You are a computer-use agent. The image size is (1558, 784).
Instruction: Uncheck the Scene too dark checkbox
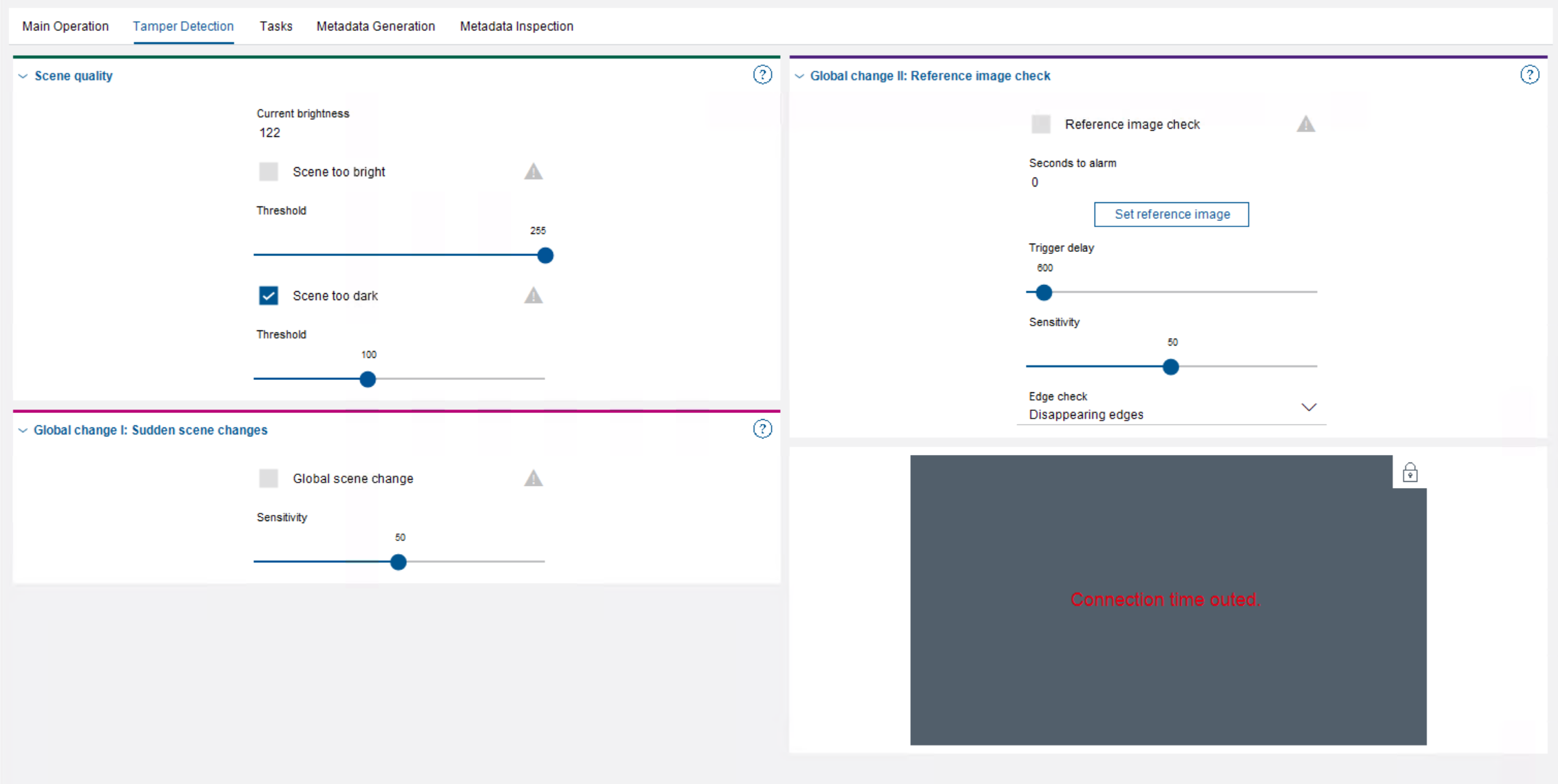pos(269,295)
